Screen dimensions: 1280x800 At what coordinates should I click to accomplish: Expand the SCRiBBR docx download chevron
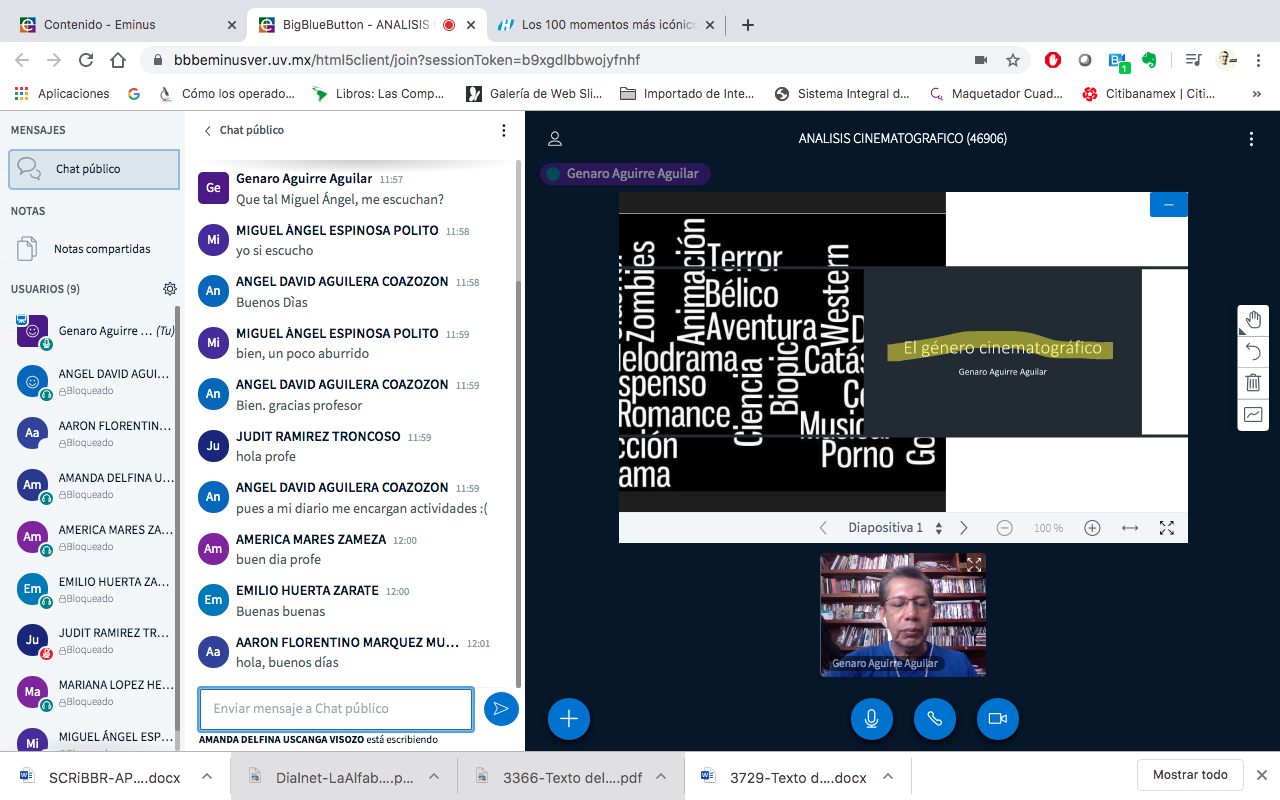click(x=206, y=776)
